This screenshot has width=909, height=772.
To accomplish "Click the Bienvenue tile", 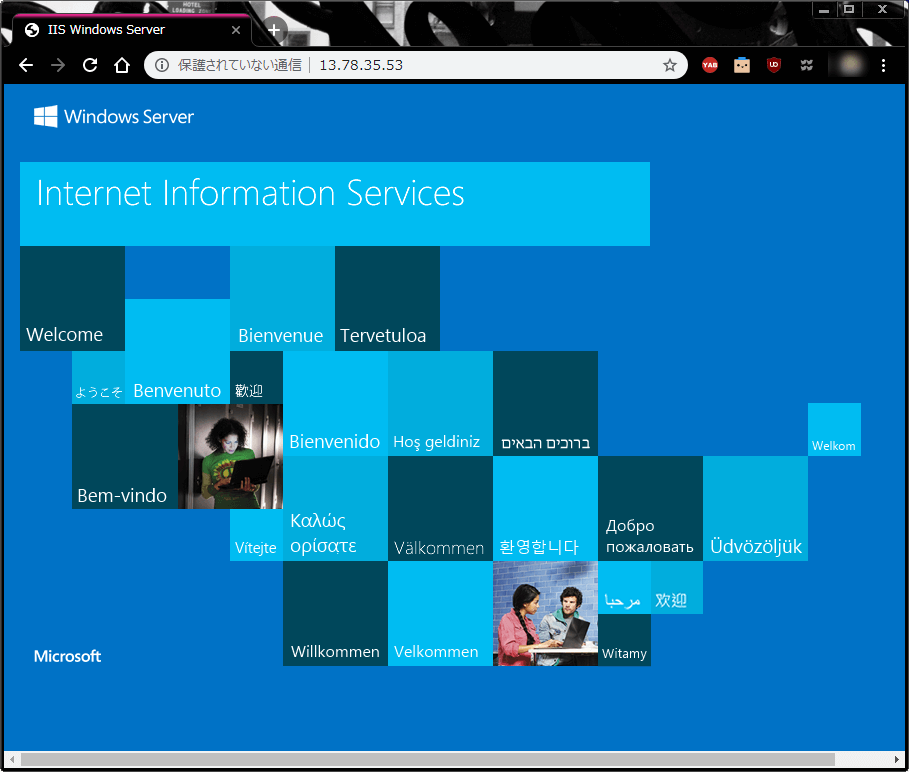I will [282, 298].
